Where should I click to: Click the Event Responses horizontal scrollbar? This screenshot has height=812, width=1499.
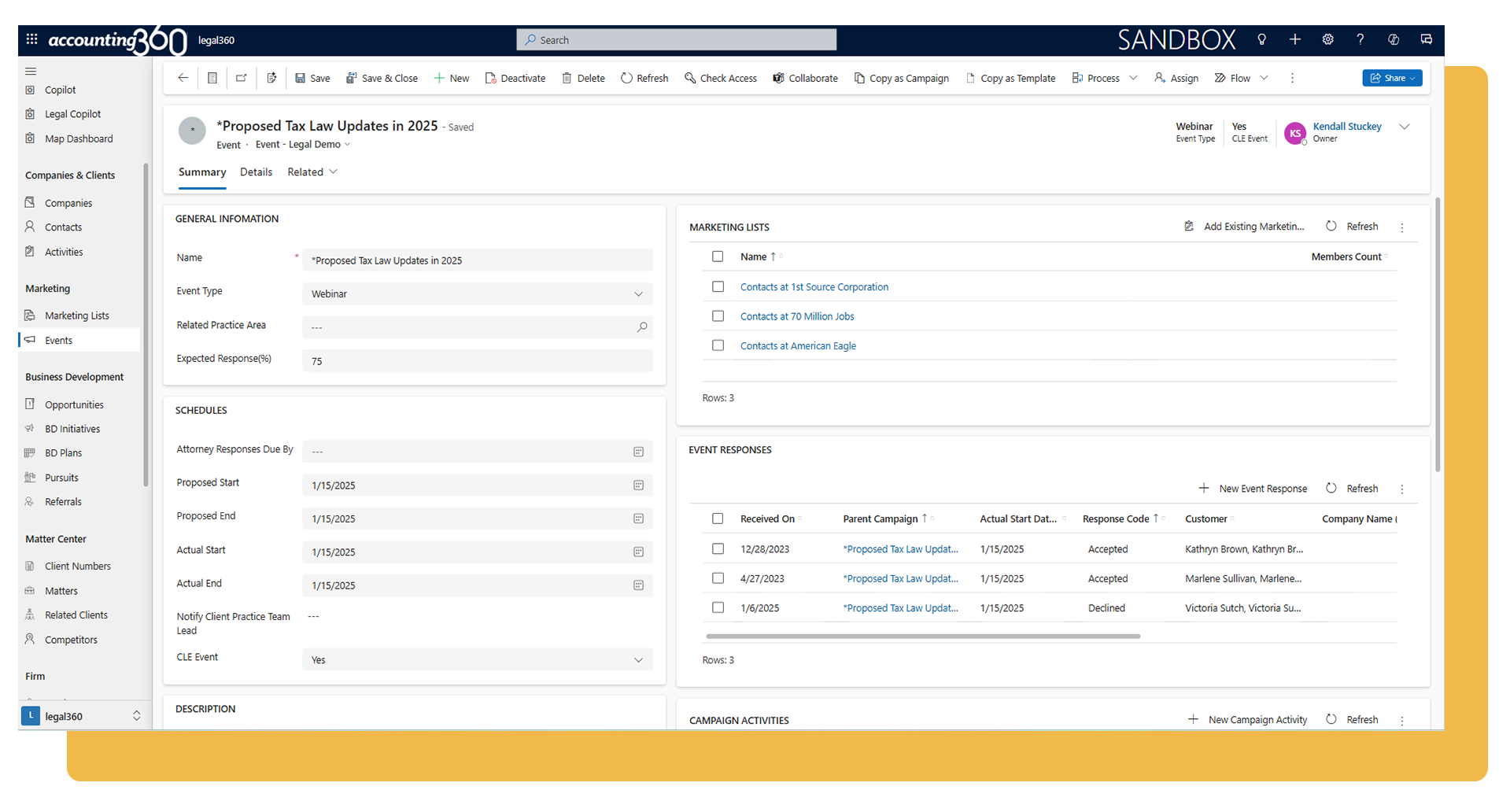pos(922,637)
